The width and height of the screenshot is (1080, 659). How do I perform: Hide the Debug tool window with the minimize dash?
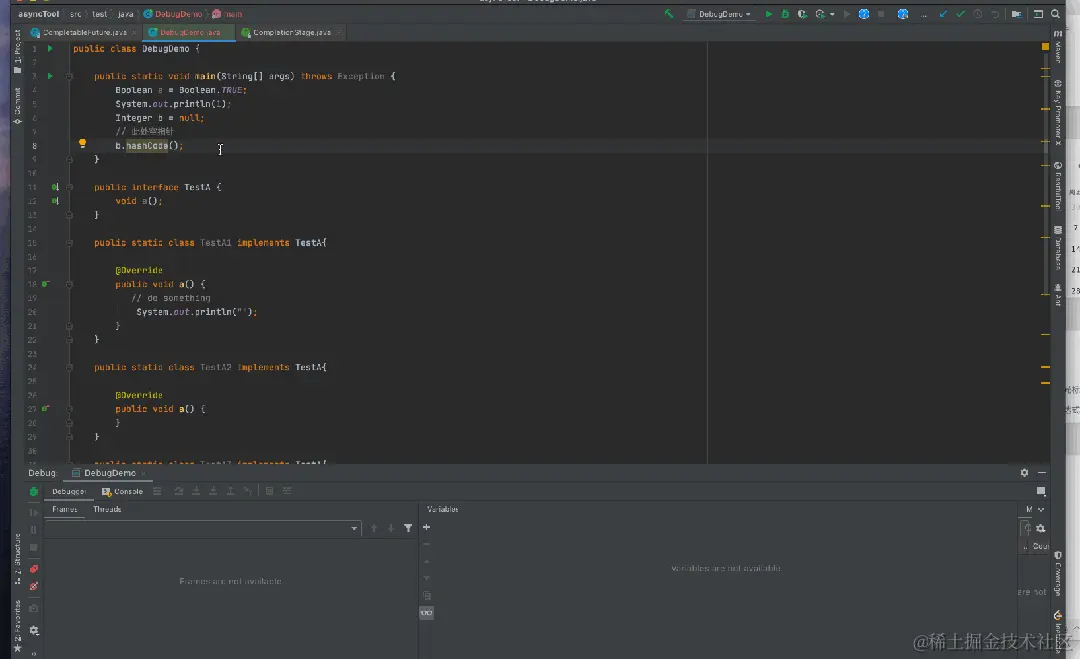[x=1041, y=473]
